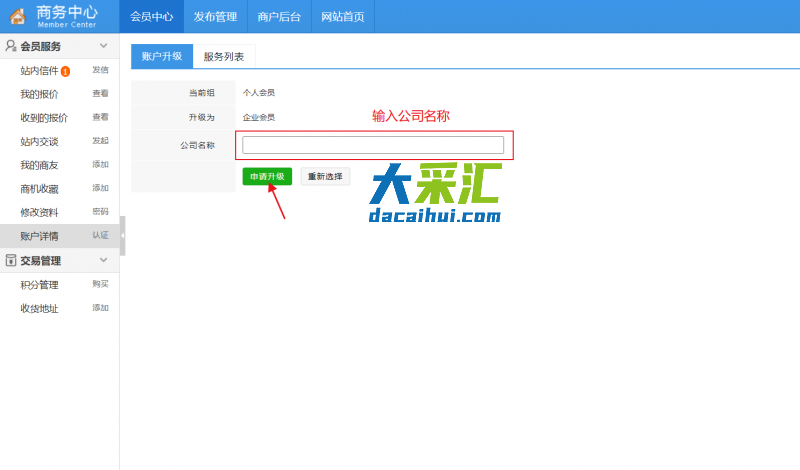800x470 pixels.
Task: Click the 商务中心 Member Center title
Action: tap(67, 16)
